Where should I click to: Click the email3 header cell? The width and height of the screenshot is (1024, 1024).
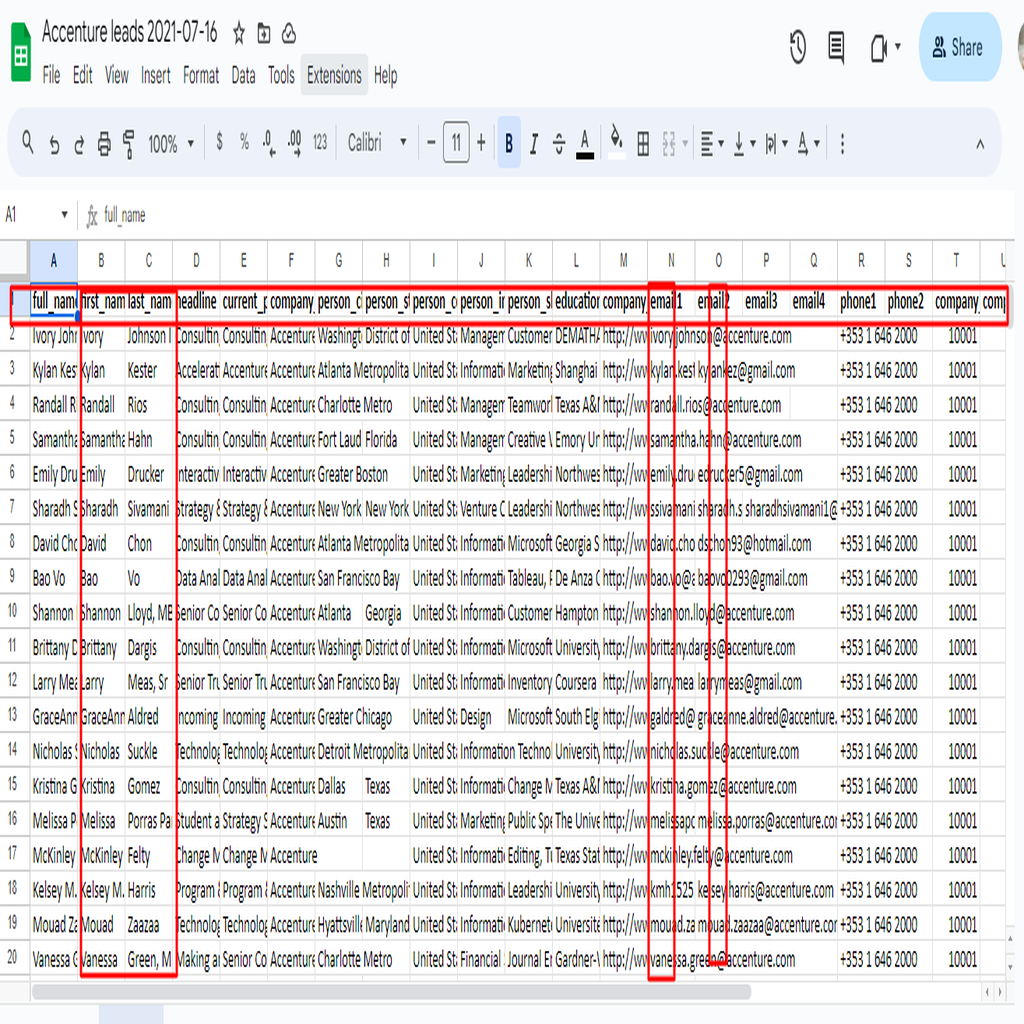click(x=765, y=301)
